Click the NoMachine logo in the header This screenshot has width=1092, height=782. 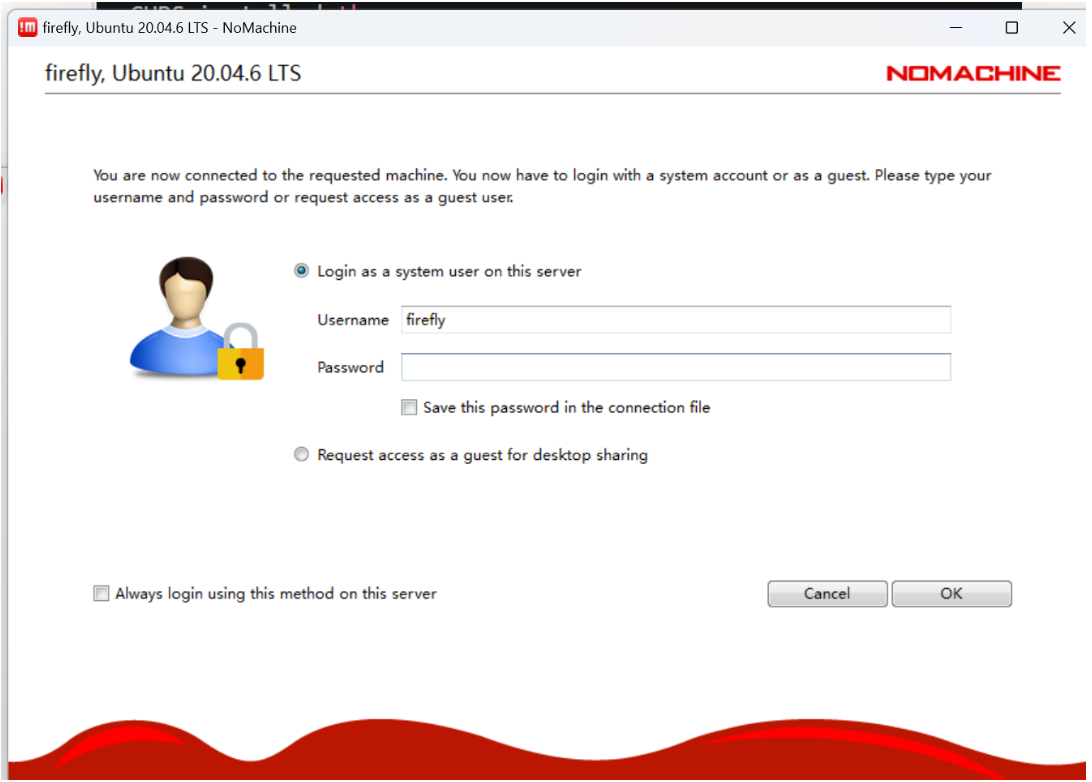tap(972, 73)
